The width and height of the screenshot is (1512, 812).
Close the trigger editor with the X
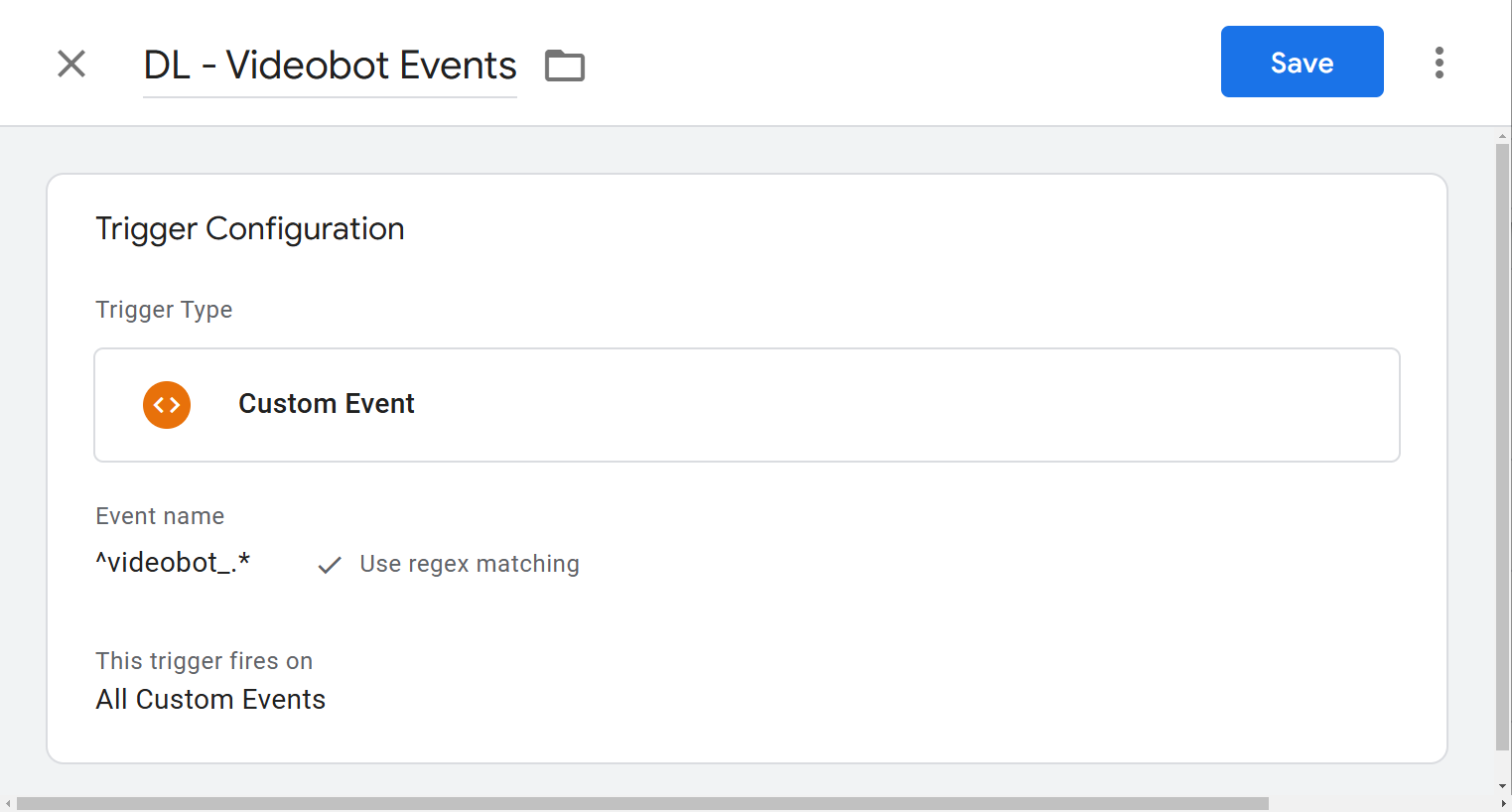[70, 64]
